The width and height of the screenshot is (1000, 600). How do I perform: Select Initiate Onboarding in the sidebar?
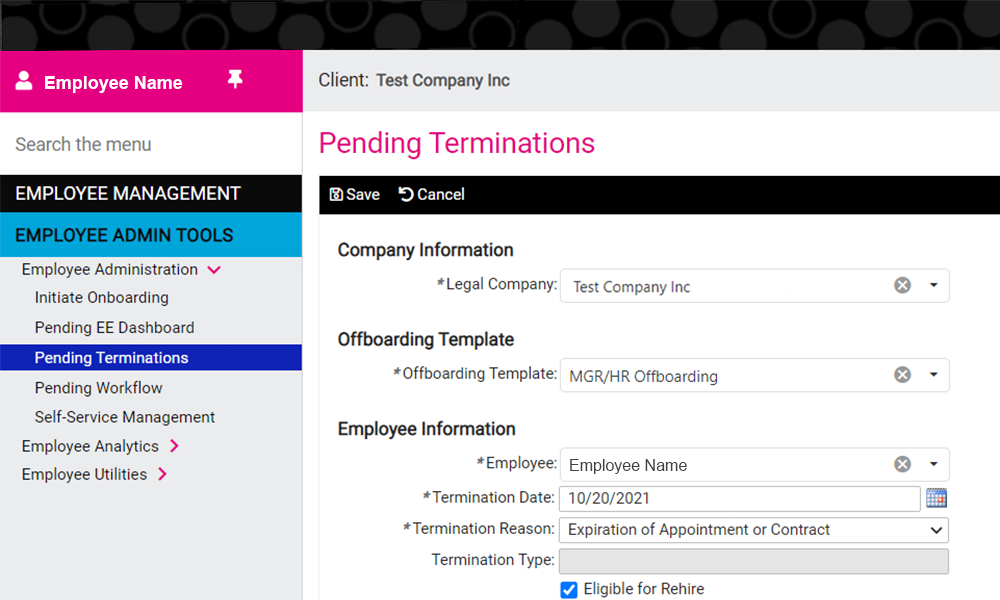pyautogui.click(x=101, y=298)
